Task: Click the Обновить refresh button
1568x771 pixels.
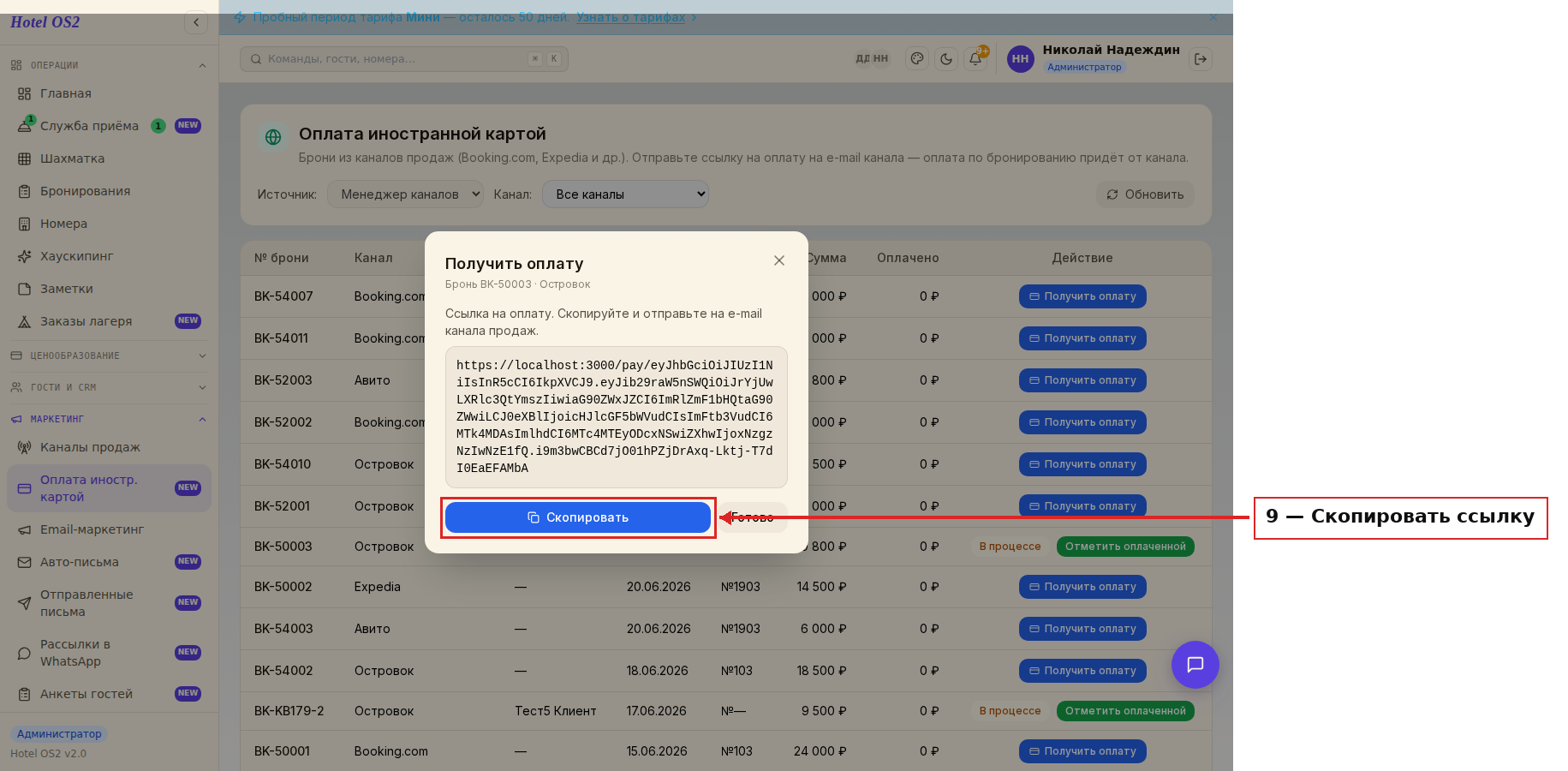Action: click(x=1145, y=194)
